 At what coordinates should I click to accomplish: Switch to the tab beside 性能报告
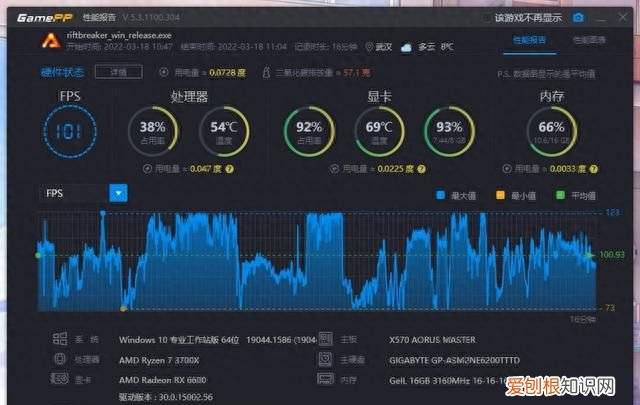(x=589, y=40)
